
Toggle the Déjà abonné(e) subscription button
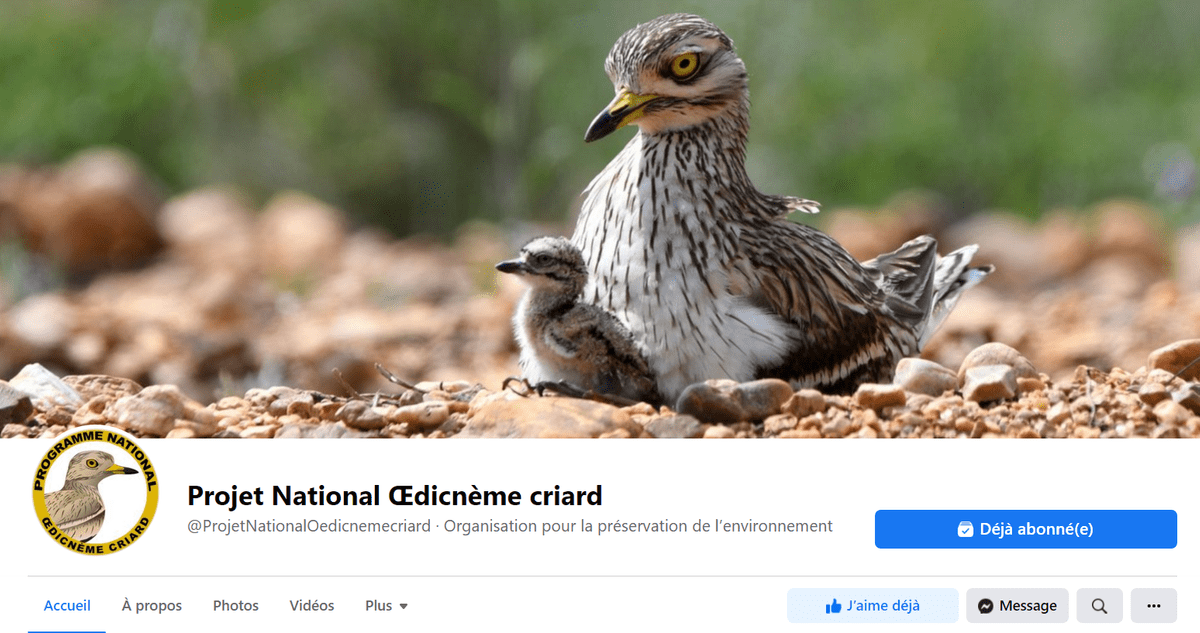point(1026,529)
